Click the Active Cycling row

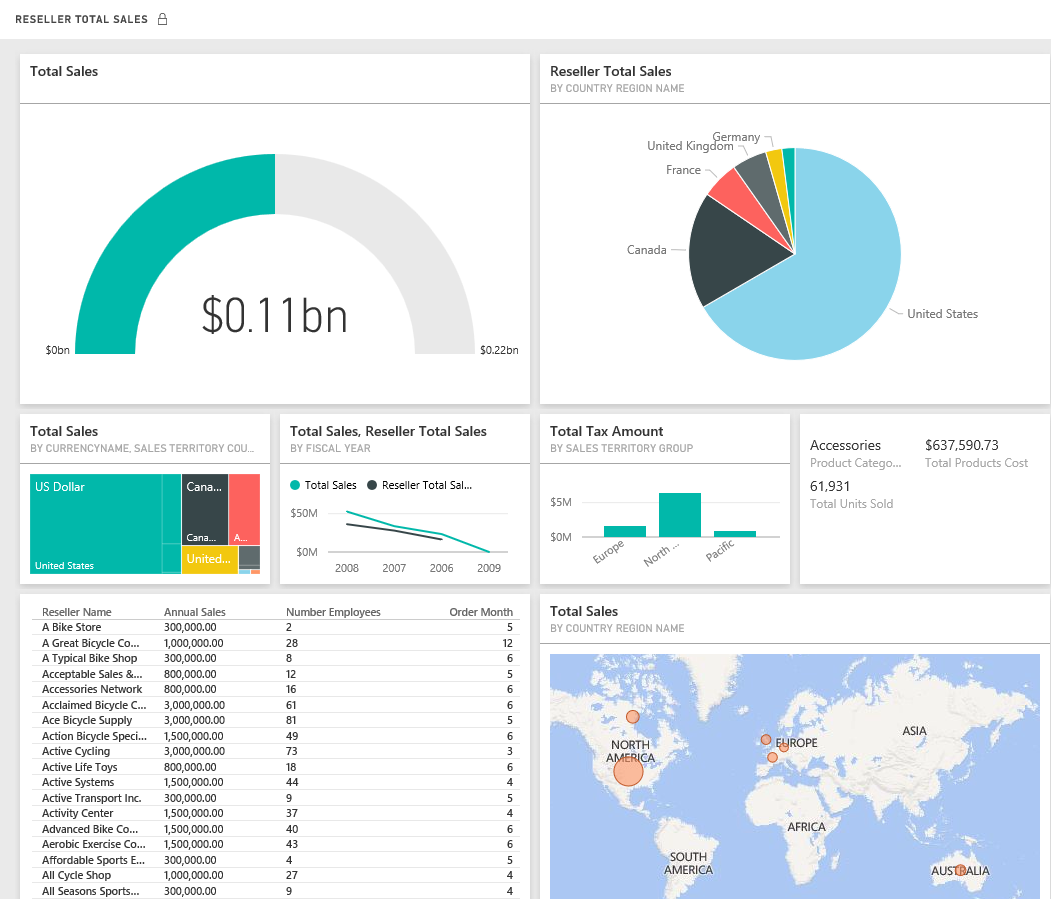click(76, 751)
